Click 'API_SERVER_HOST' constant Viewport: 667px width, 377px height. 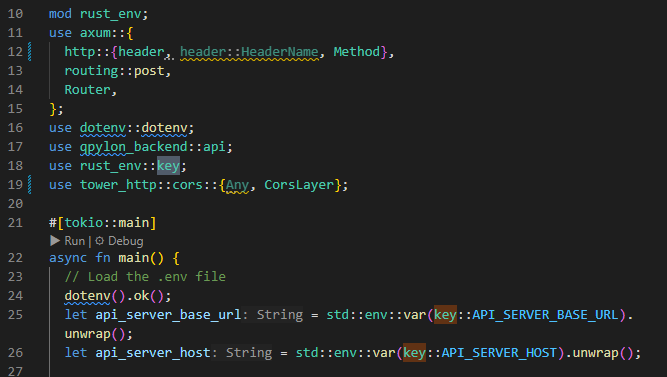pos(499,353)
